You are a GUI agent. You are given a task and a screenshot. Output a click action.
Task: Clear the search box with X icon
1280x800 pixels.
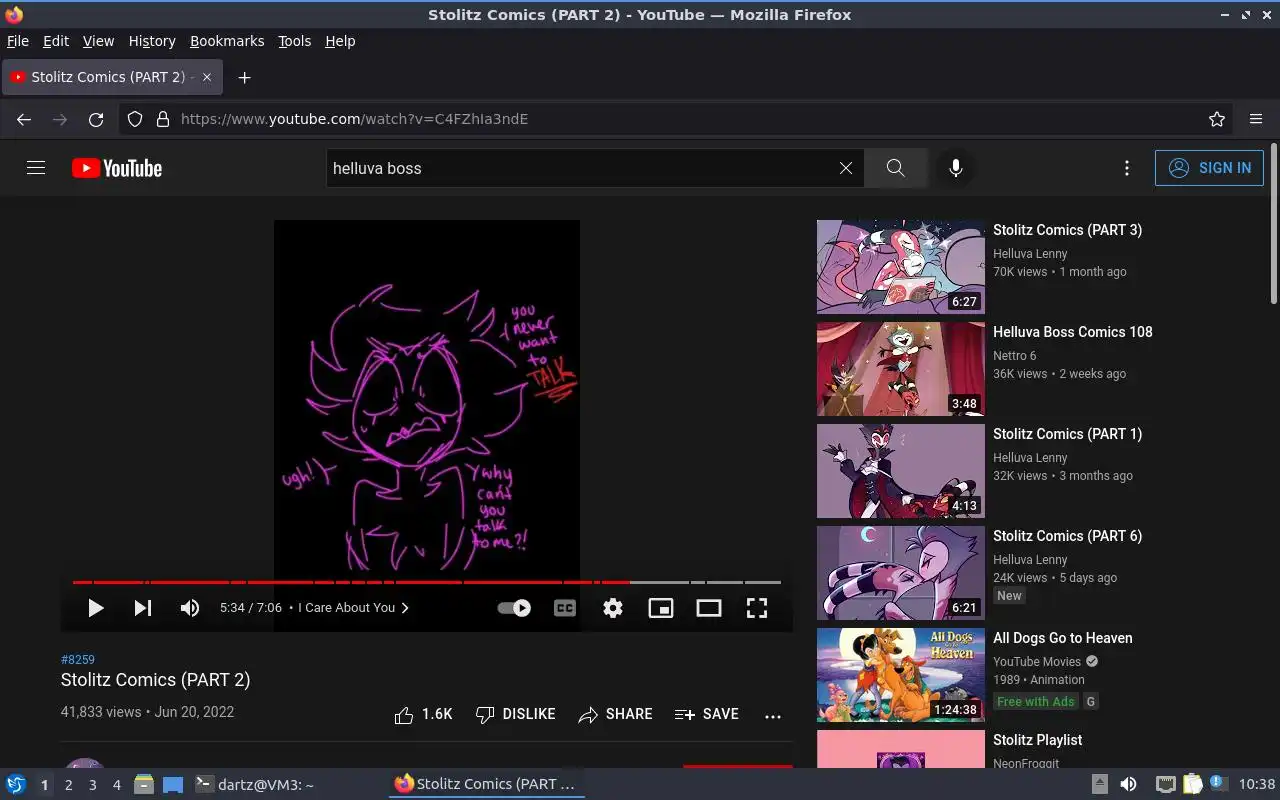pyautogui.click(x=846, y=168)
